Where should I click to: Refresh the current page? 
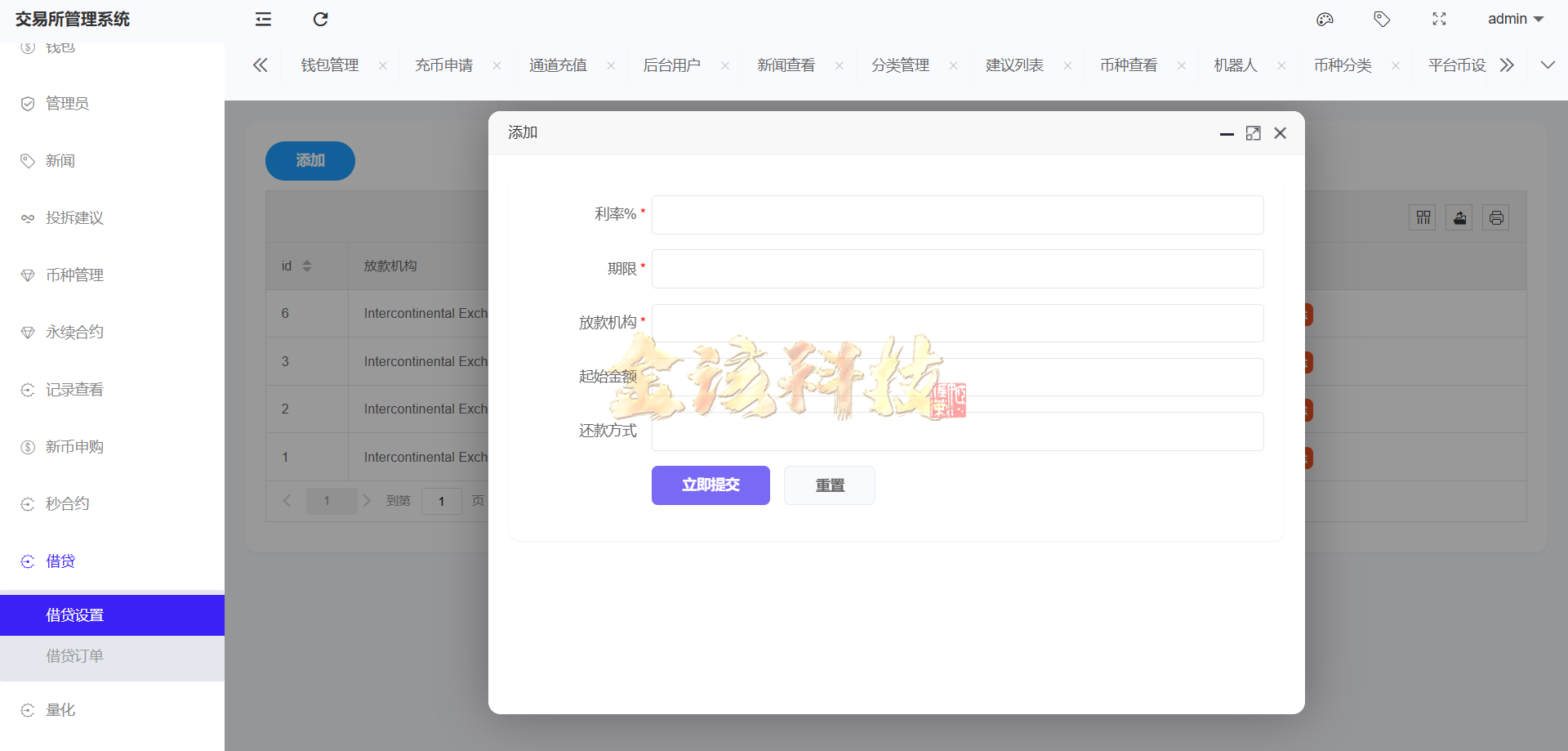[x=320, y=19]
